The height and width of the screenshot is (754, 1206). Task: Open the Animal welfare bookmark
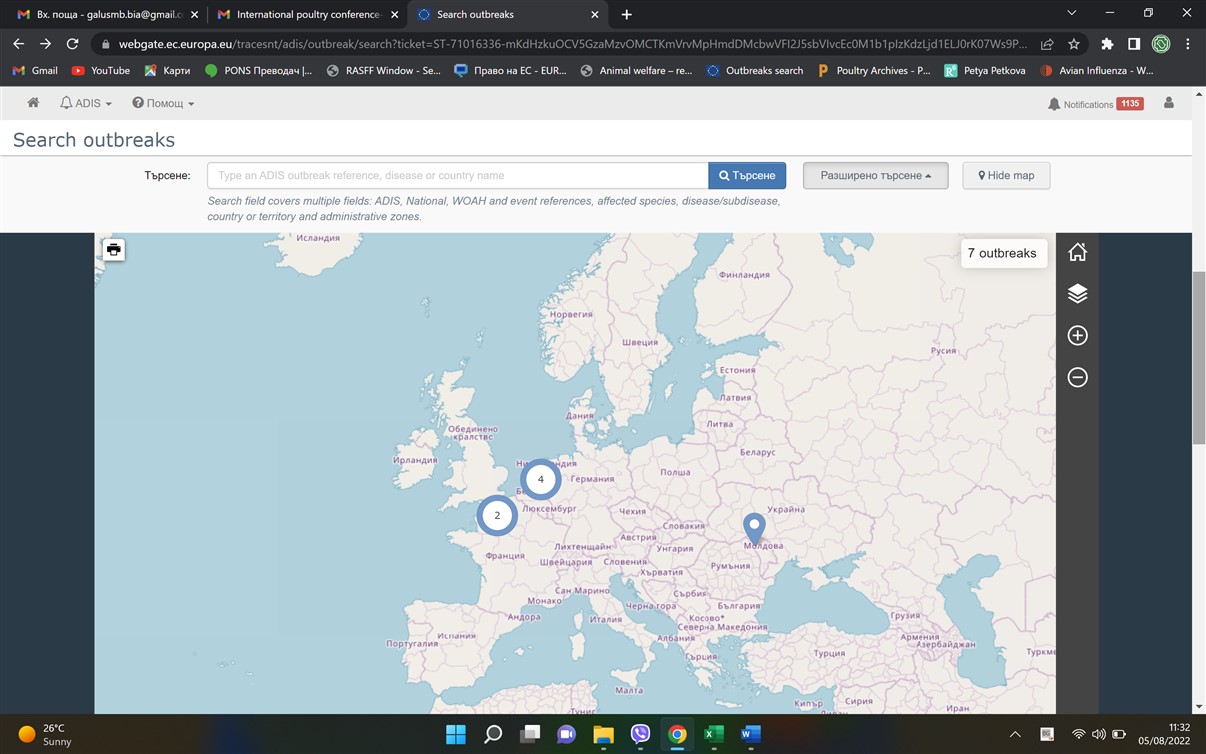[x=636, y=71]
